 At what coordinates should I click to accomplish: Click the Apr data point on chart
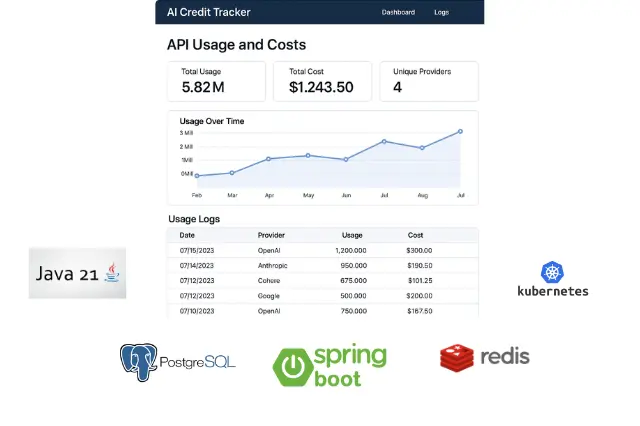point(268,159)
